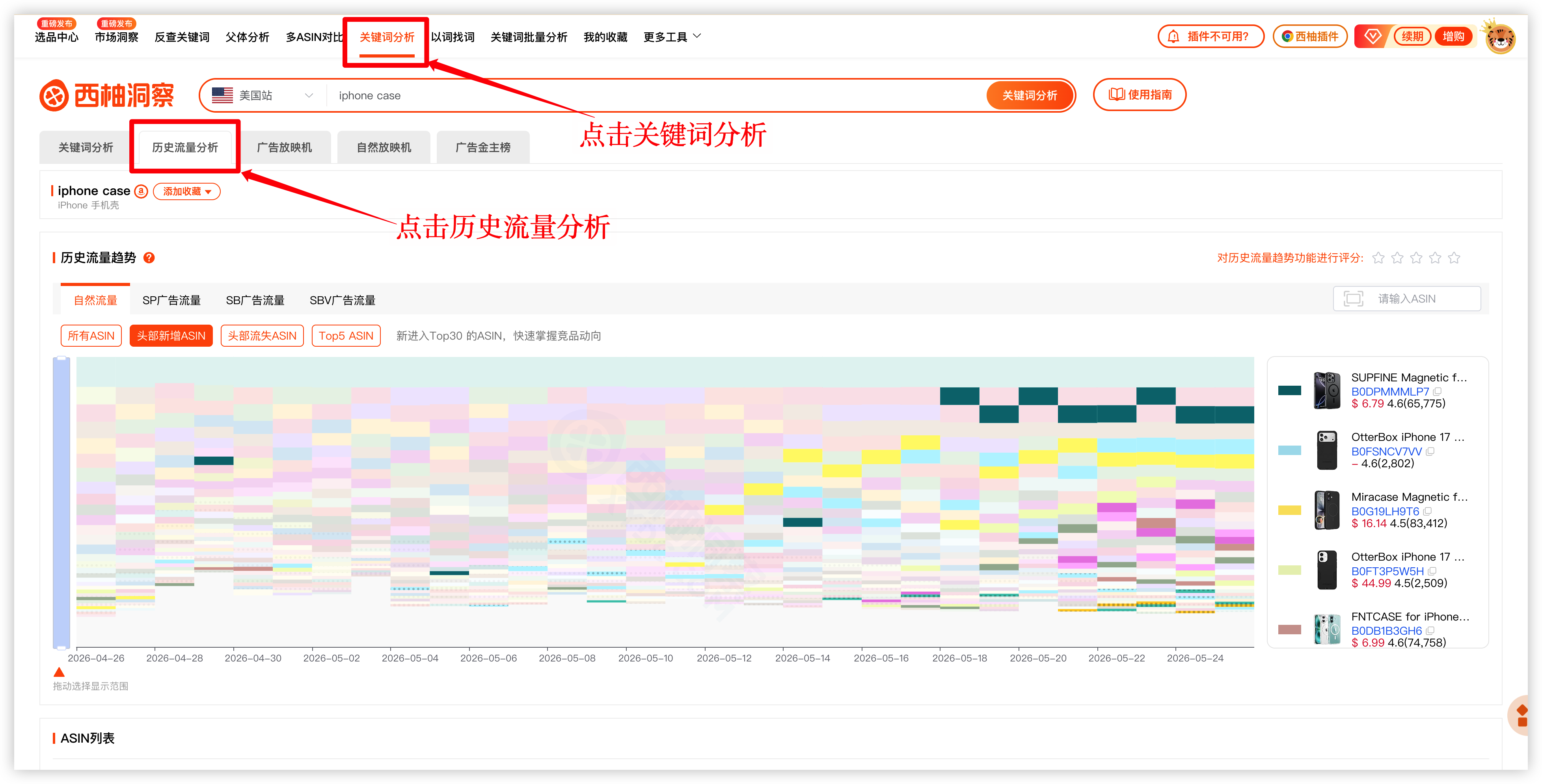The height and width of the screenshot is (784, 1542).
Task: Open 市场洞察 in top navigation
Action: [x=116, y=37]
